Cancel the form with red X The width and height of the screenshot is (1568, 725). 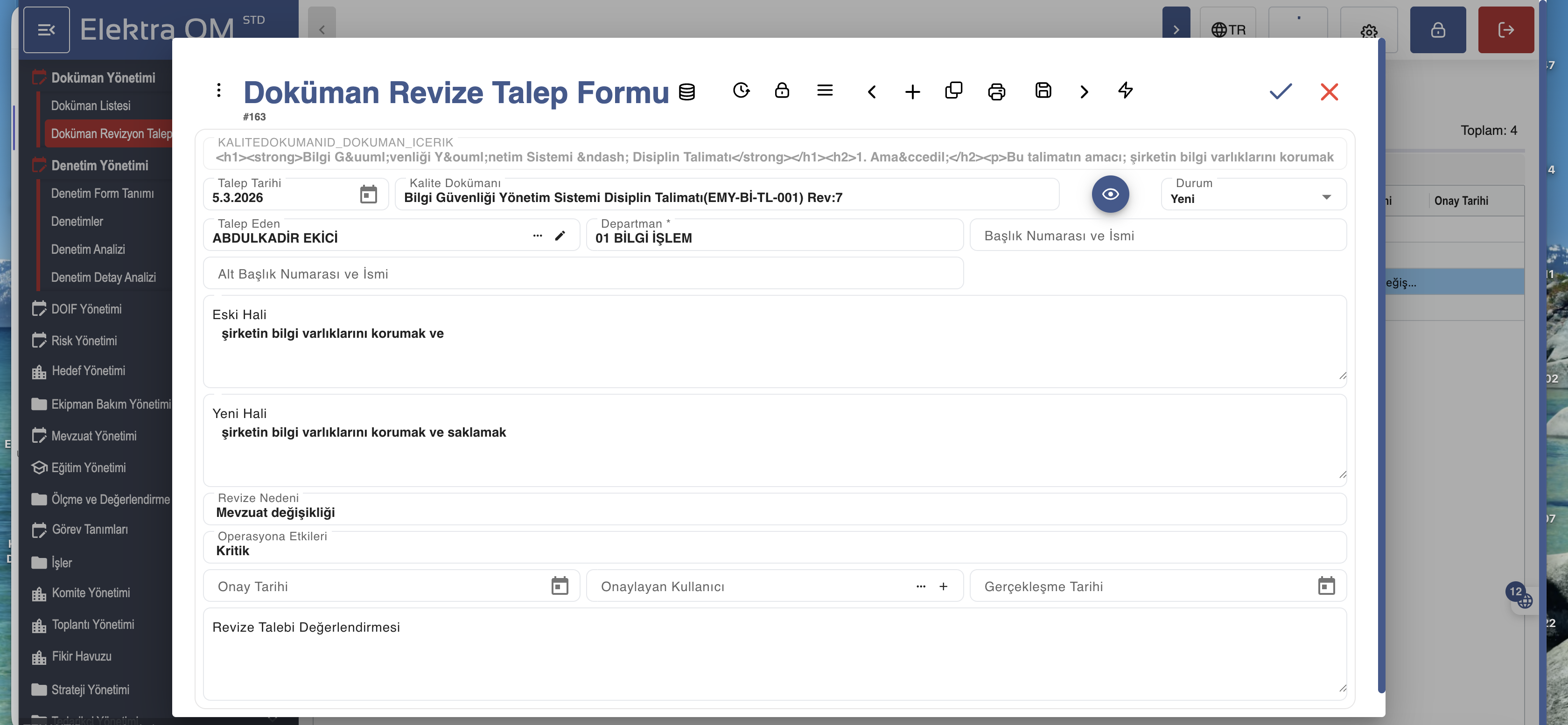pyautogui.click(x=1329, y=92)
